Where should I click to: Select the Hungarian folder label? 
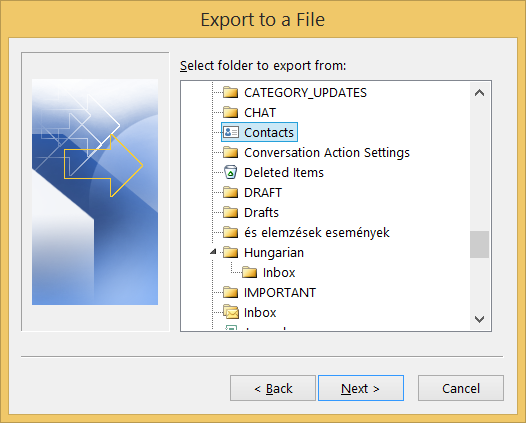coord(274,253)
